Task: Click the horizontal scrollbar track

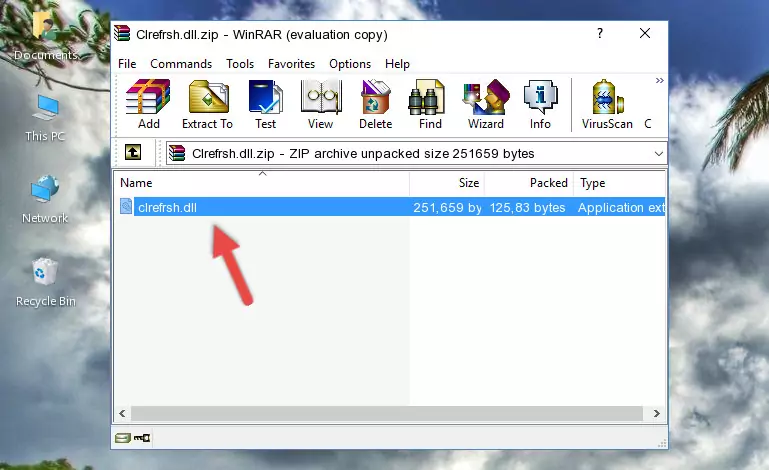Action: 387,414
